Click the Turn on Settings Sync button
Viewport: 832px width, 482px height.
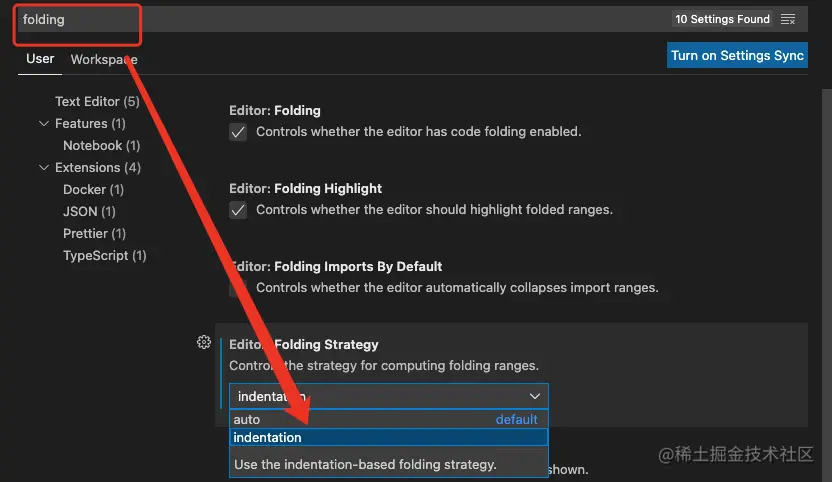[737, 55]
